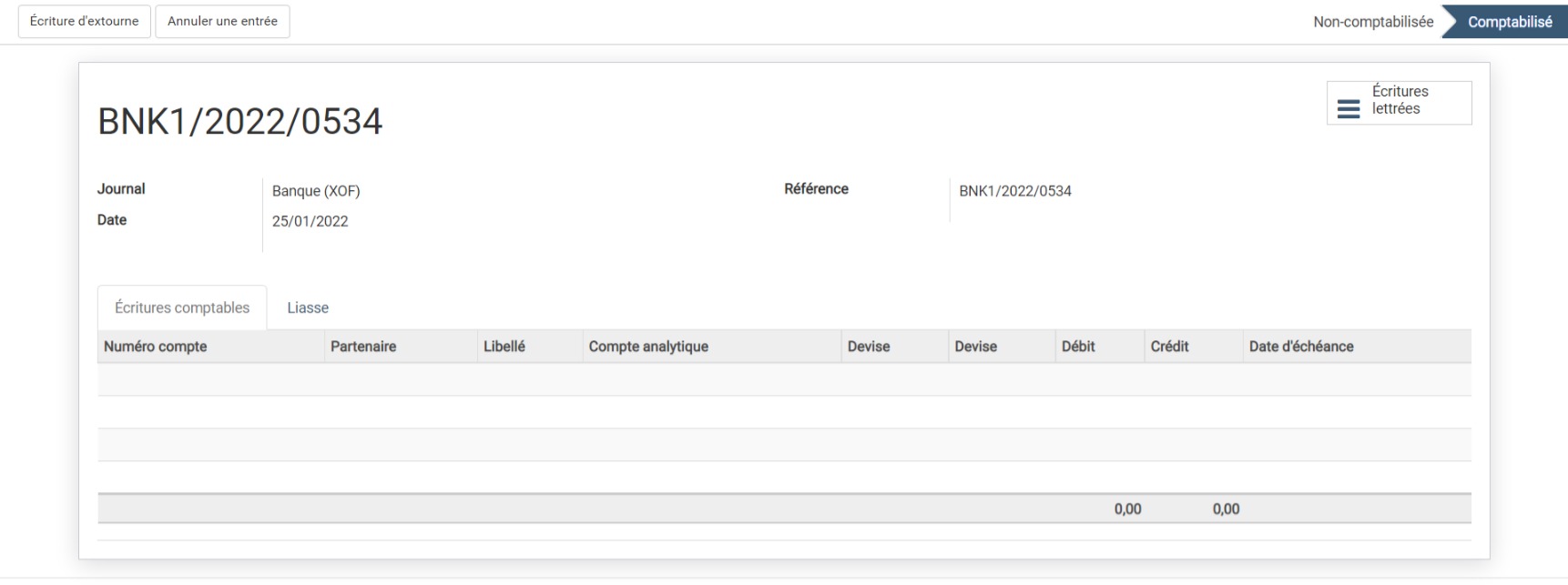
Task: Click the entry title BNK1/2022/0534 heading
Action: tap(240, 122)
